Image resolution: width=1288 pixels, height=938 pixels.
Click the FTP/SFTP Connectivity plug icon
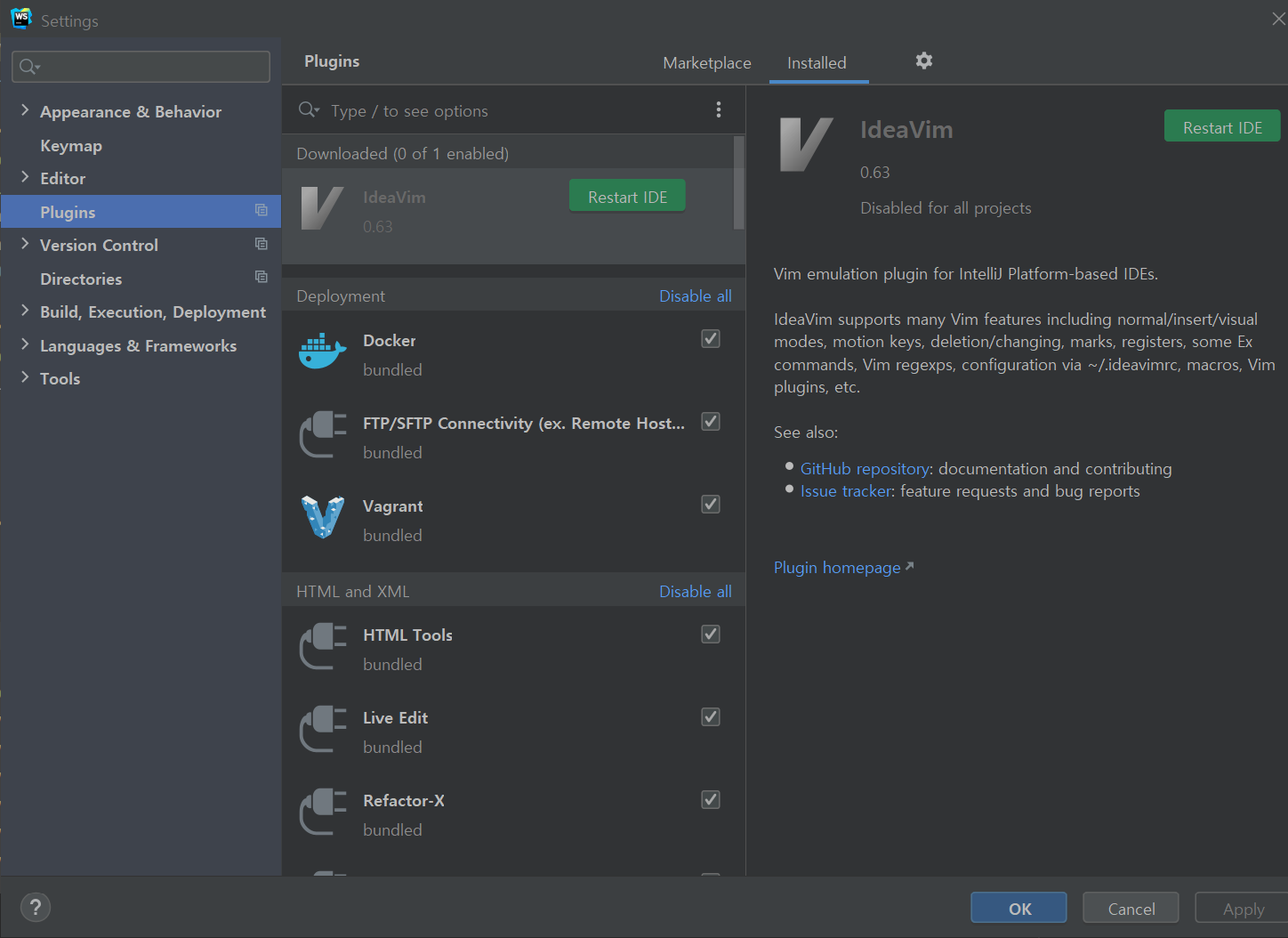pyautogui.click(x=322, y=434)
